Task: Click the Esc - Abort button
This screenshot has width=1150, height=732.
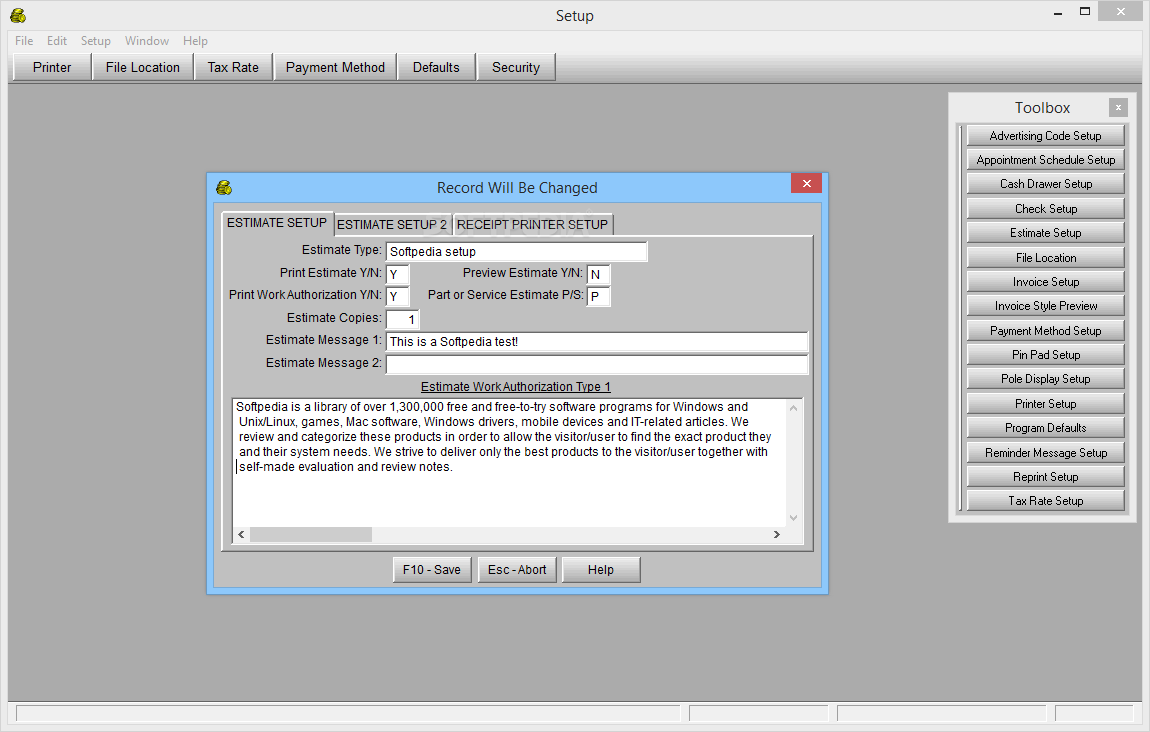Action: 517,570
